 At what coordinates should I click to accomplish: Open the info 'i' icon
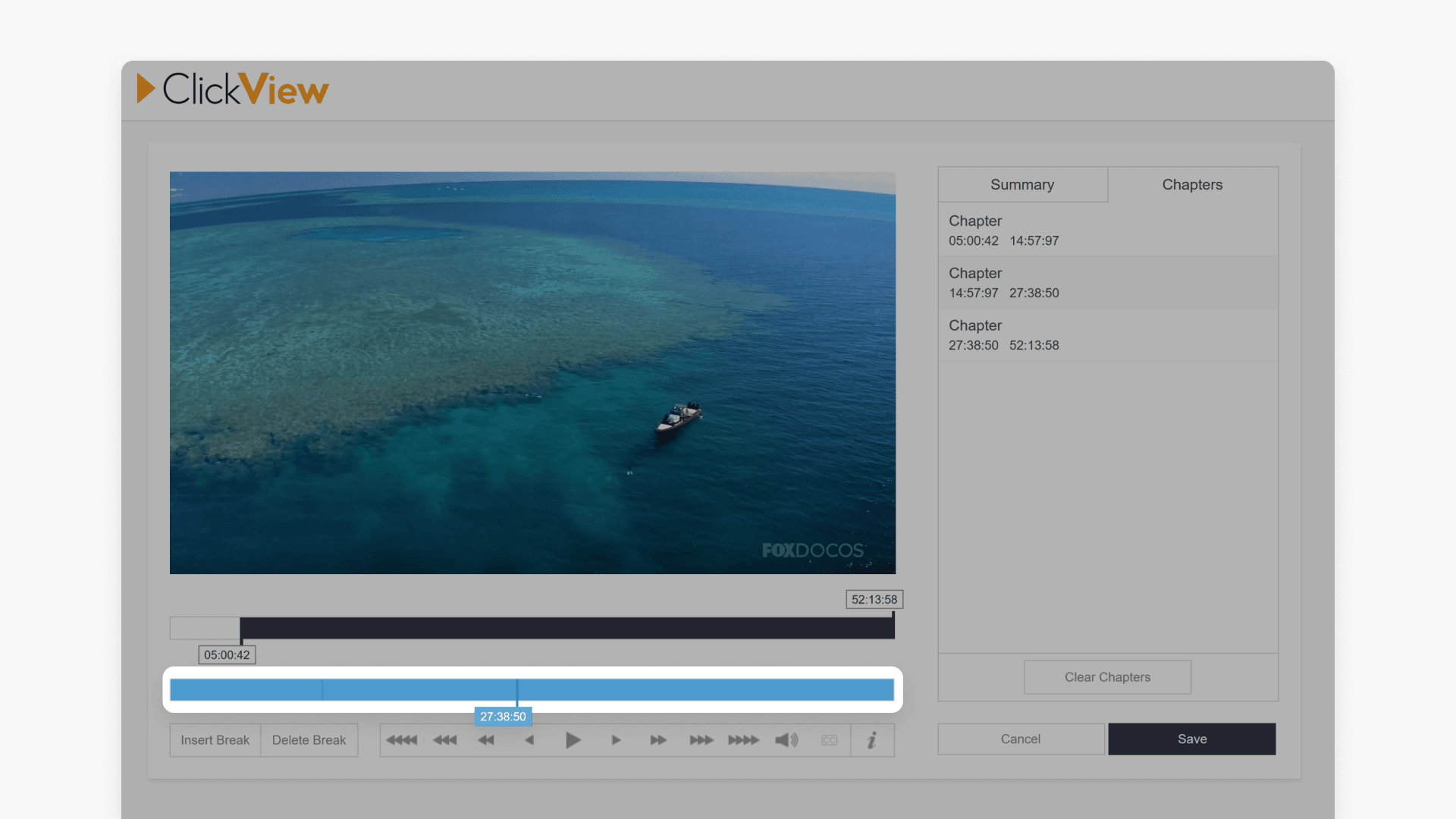[x=872, y=740]
